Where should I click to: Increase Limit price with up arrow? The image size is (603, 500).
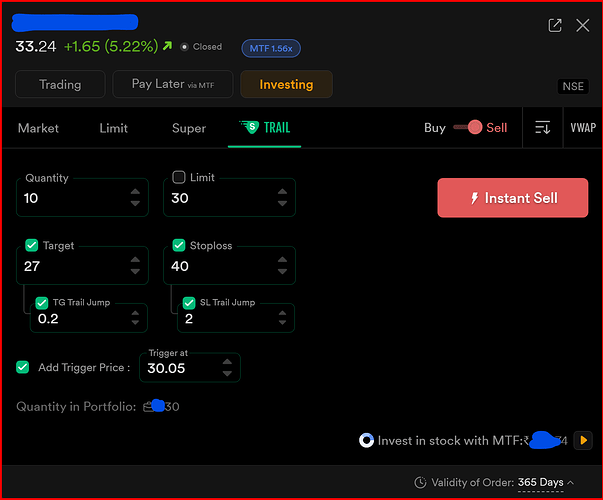pos(282,192)
